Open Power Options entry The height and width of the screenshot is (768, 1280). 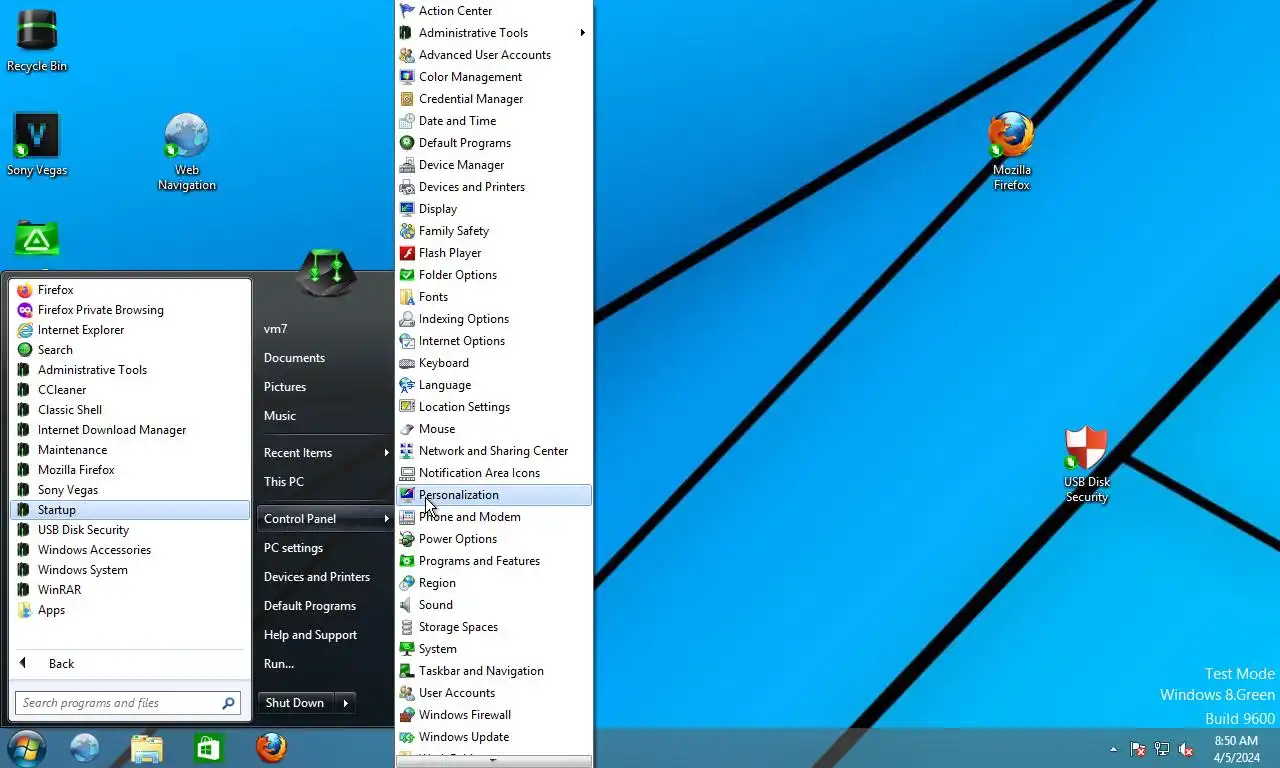pyautogui.click(x=494, y=539)
